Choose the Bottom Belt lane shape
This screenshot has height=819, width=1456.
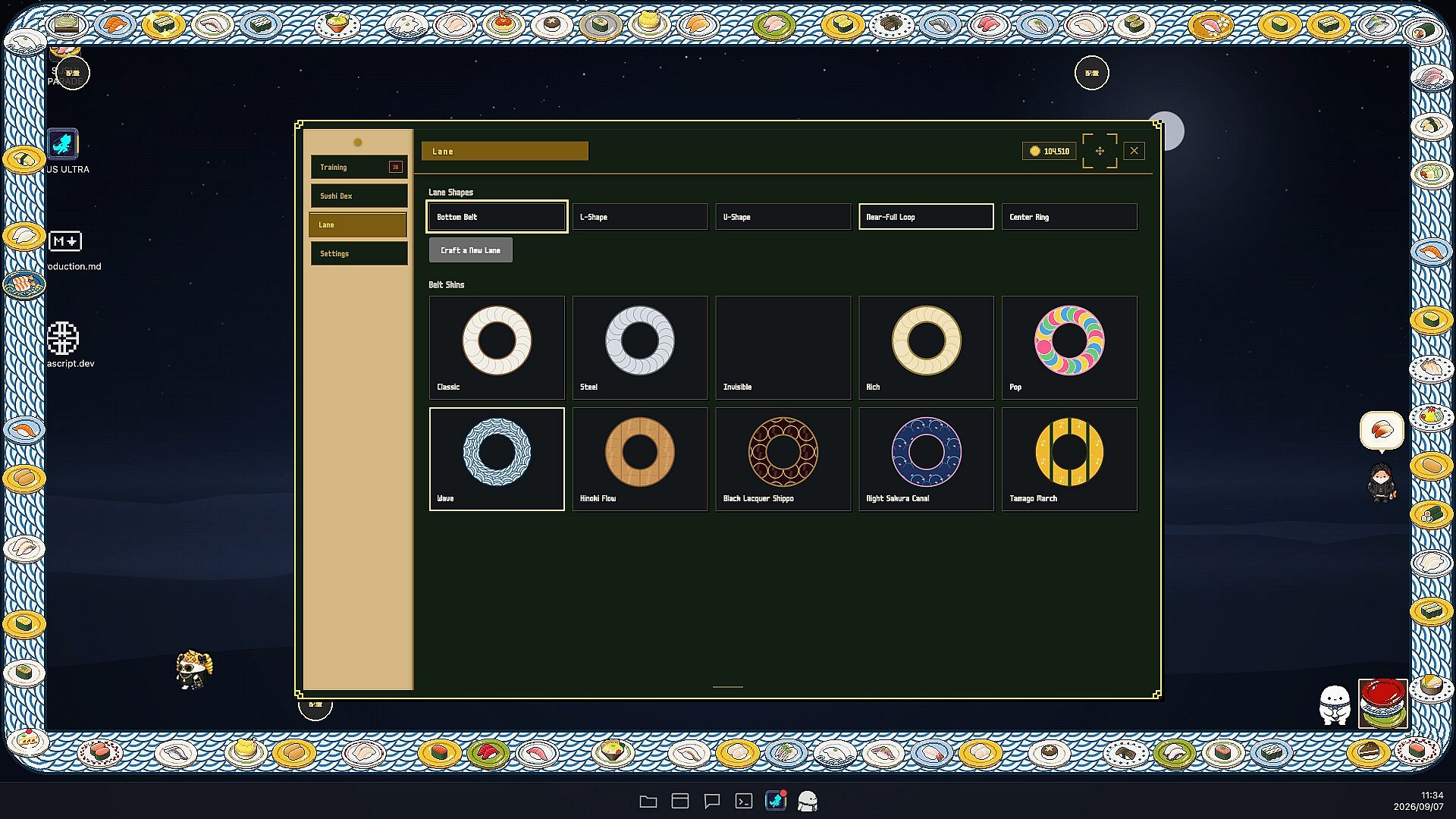tap(497, 217)
